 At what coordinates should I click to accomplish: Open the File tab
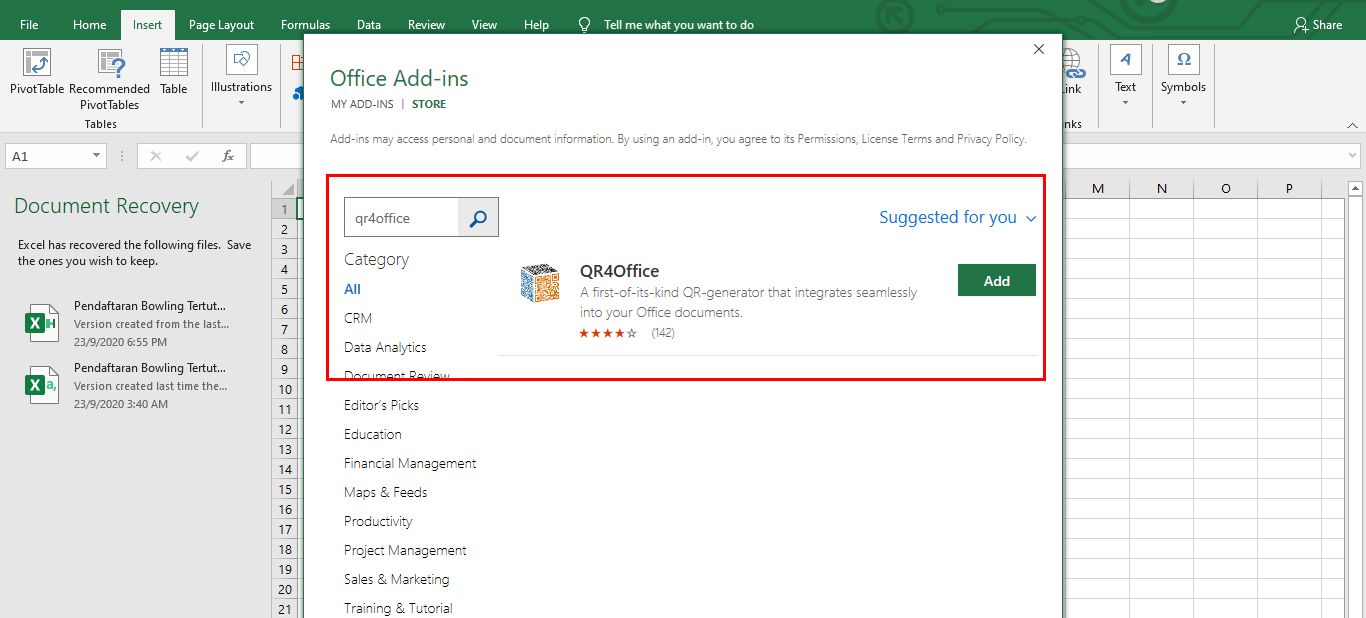point(29,25)
